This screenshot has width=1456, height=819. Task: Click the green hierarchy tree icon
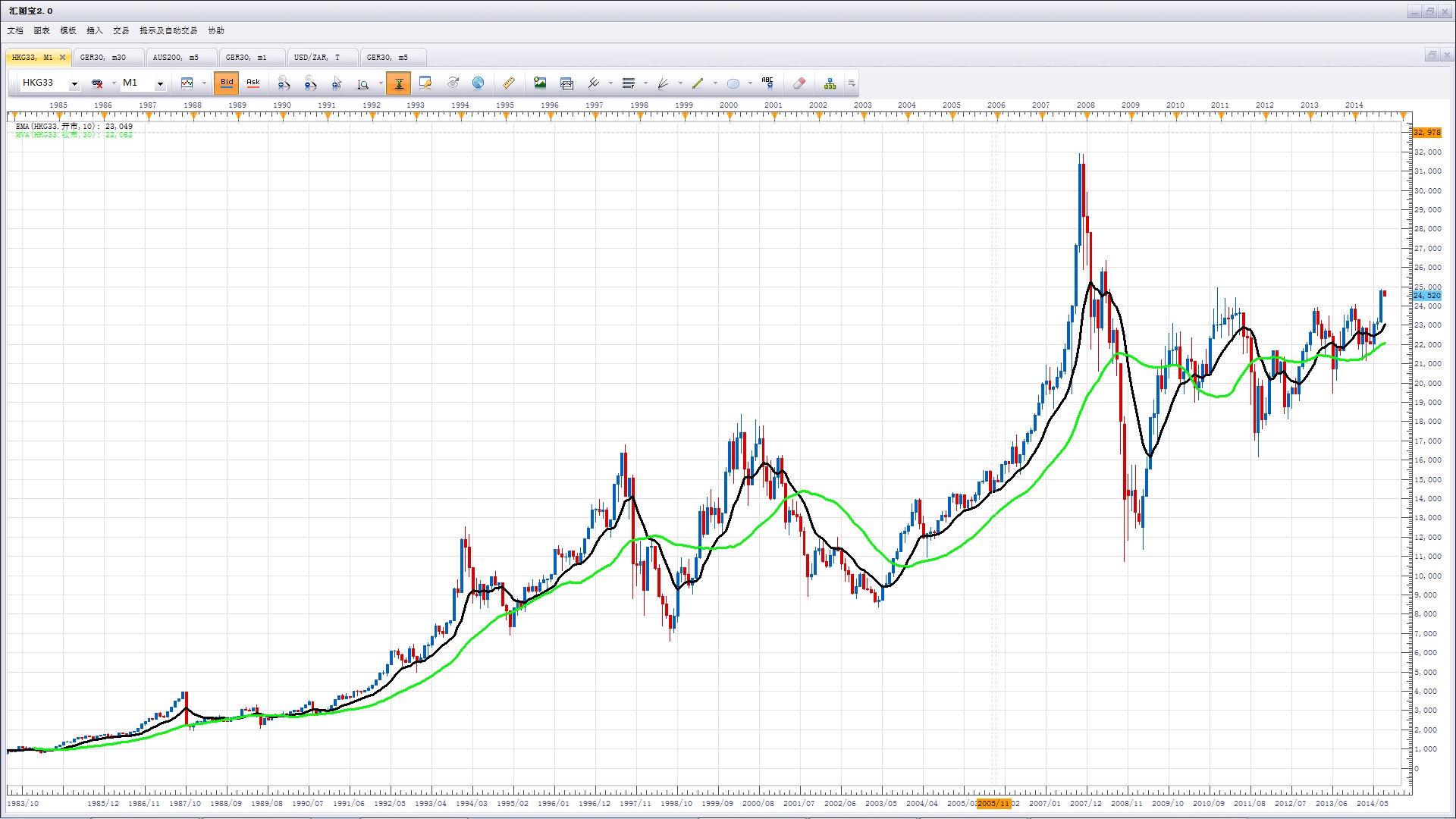point(830,83)
